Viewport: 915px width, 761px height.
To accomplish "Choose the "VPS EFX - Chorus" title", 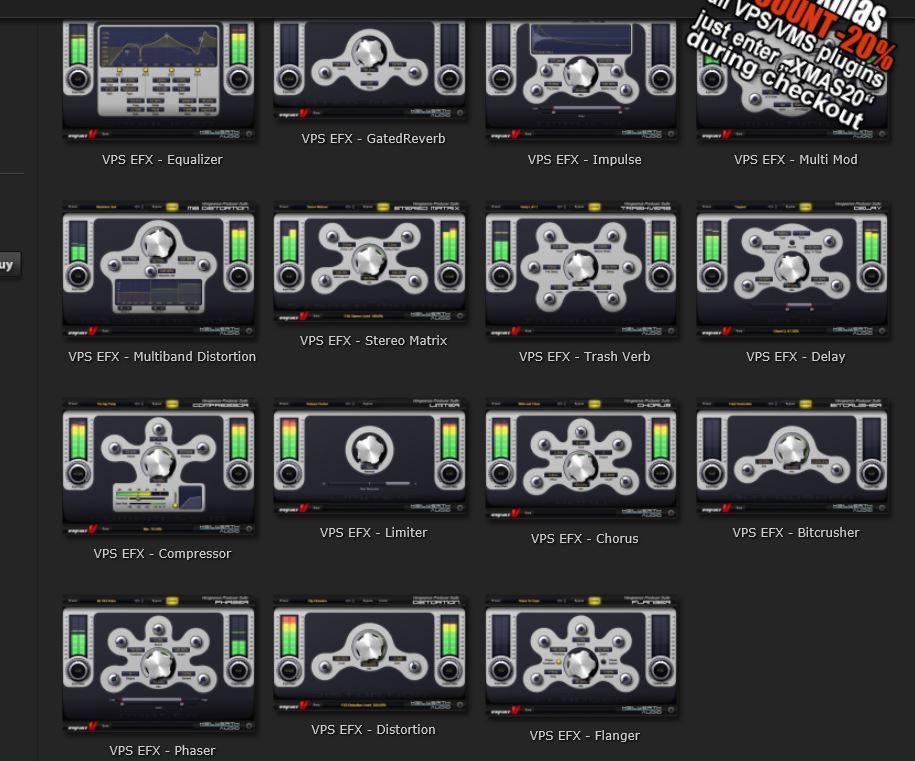I will click(585, 538).
